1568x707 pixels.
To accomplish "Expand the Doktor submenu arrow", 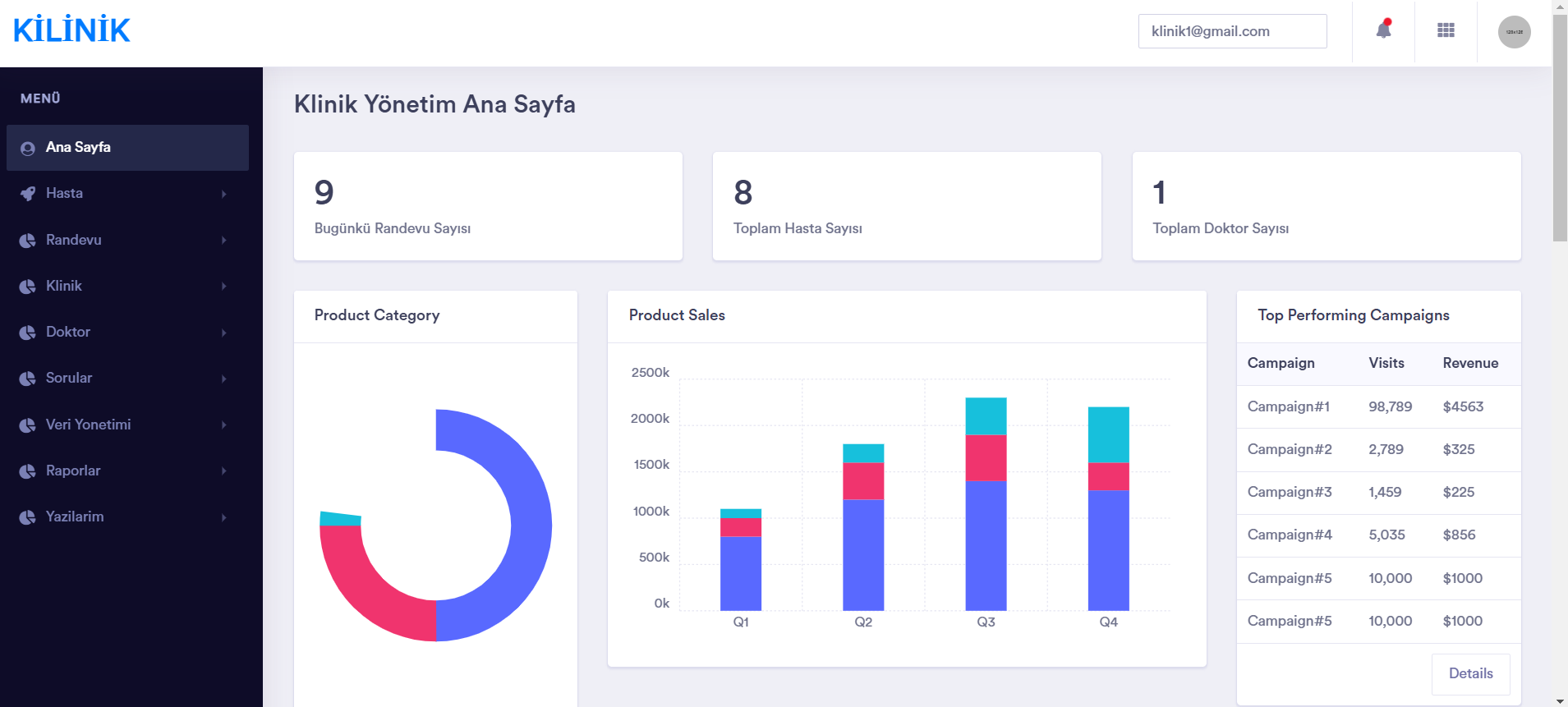I will (223, 333).
